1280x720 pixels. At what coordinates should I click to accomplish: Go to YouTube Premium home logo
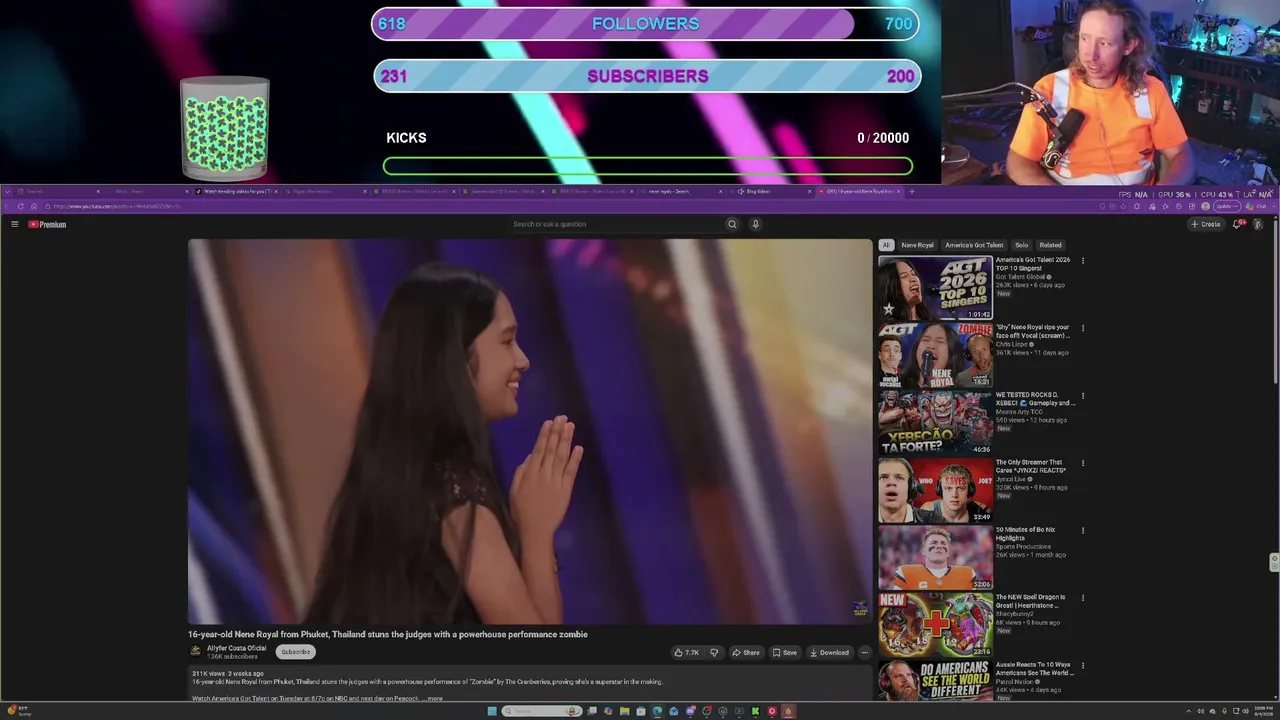click(47, 224)
